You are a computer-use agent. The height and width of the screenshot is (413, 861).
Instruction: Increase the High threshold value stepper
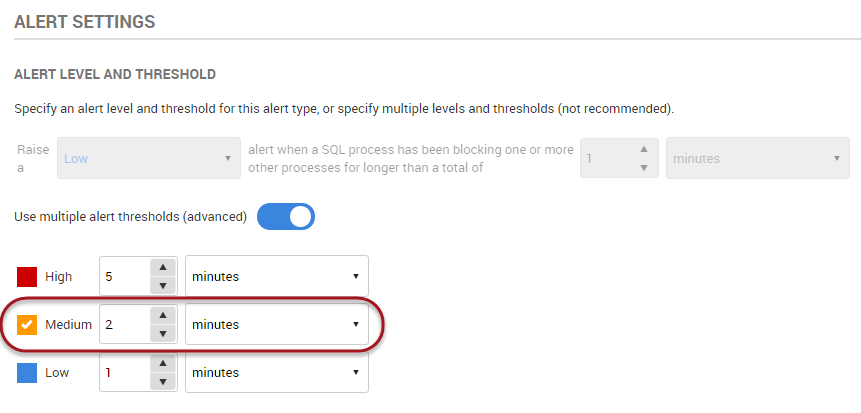click(x=162, y=267)
